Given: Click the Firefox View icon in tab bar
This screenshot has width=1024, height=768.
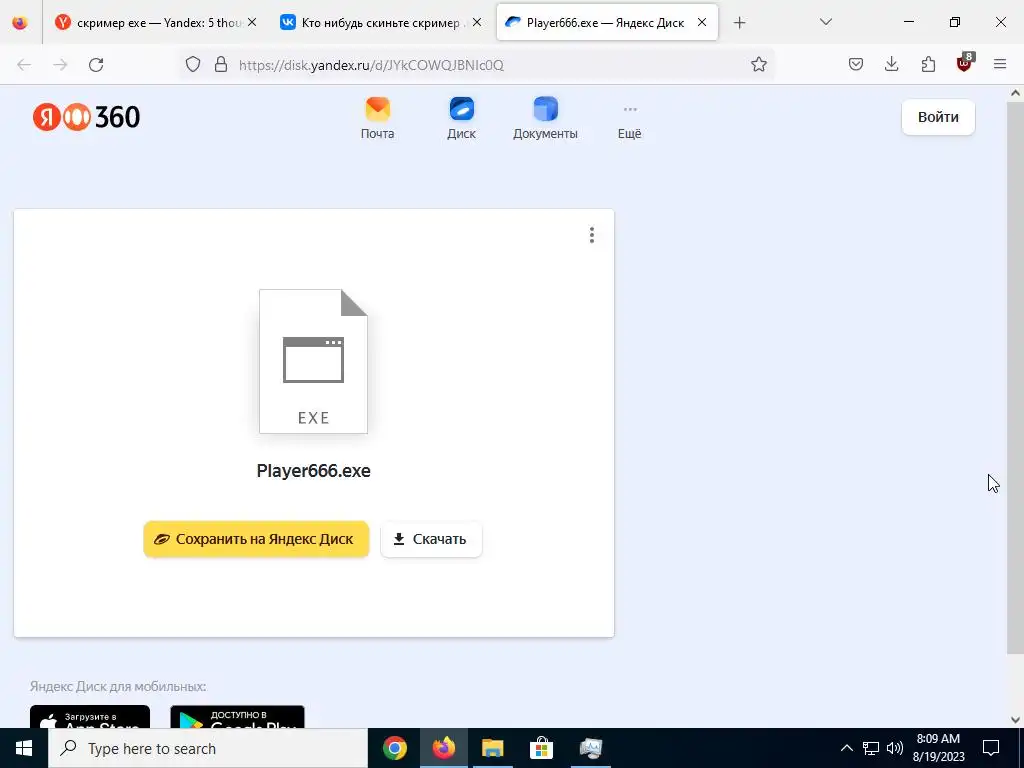Looking at the screenshot, I should 20,23.
